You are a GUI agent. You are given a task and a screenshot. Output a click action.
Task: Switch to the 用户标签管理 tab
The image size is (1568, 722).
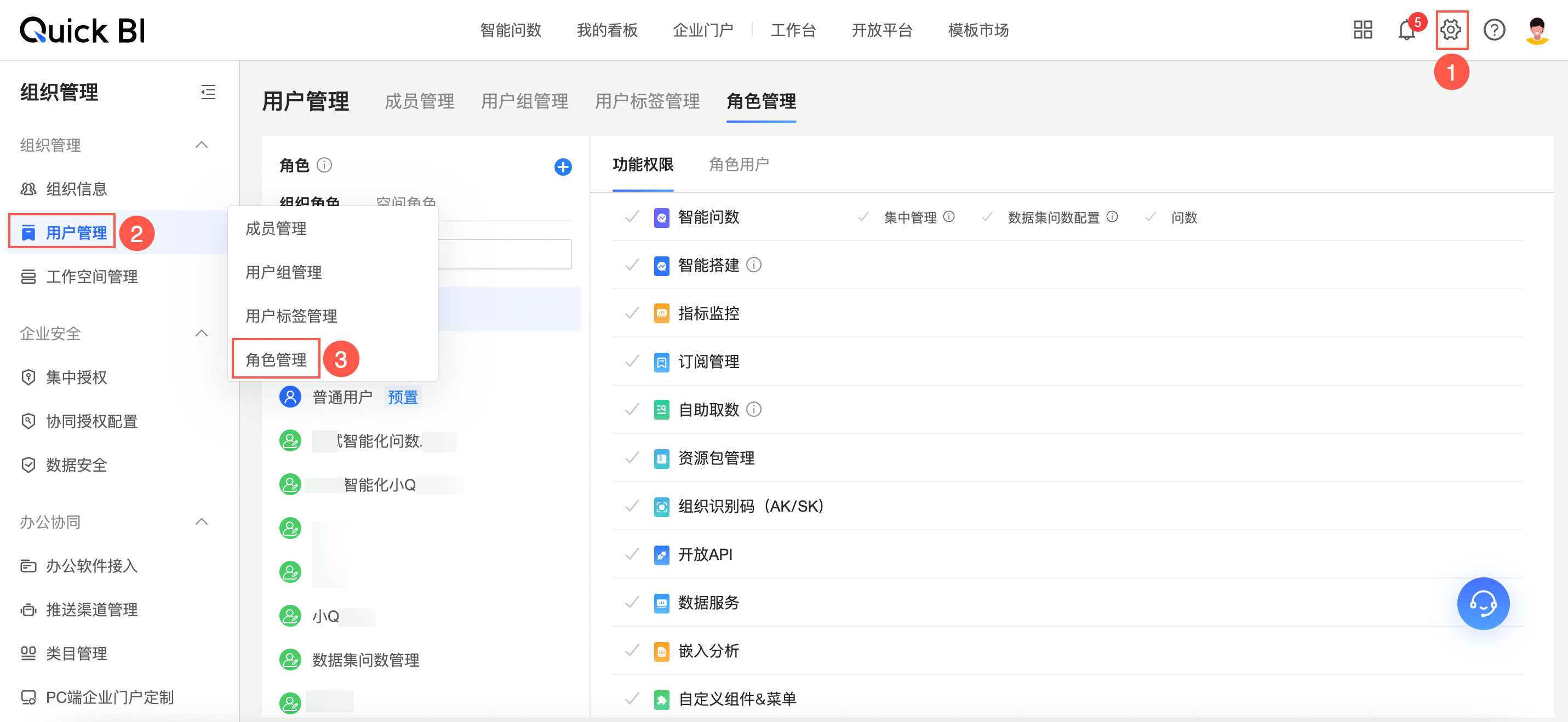click(x=647, y=101)
